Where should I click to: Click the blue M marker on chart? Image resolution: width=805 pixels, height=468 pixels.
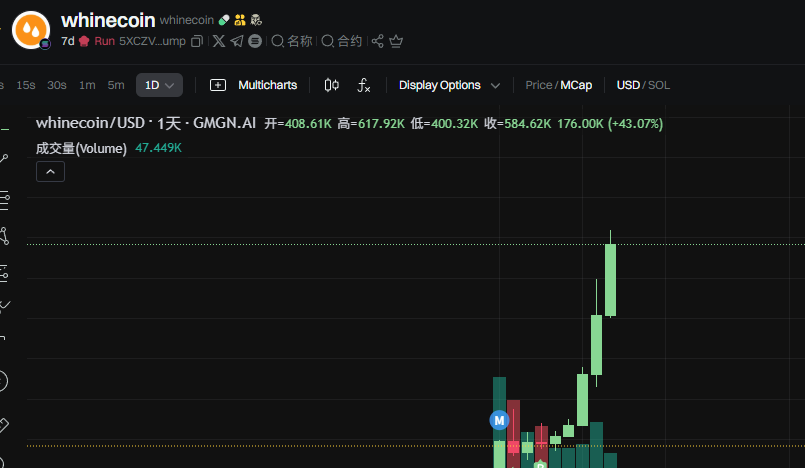[x=499, y=420]
